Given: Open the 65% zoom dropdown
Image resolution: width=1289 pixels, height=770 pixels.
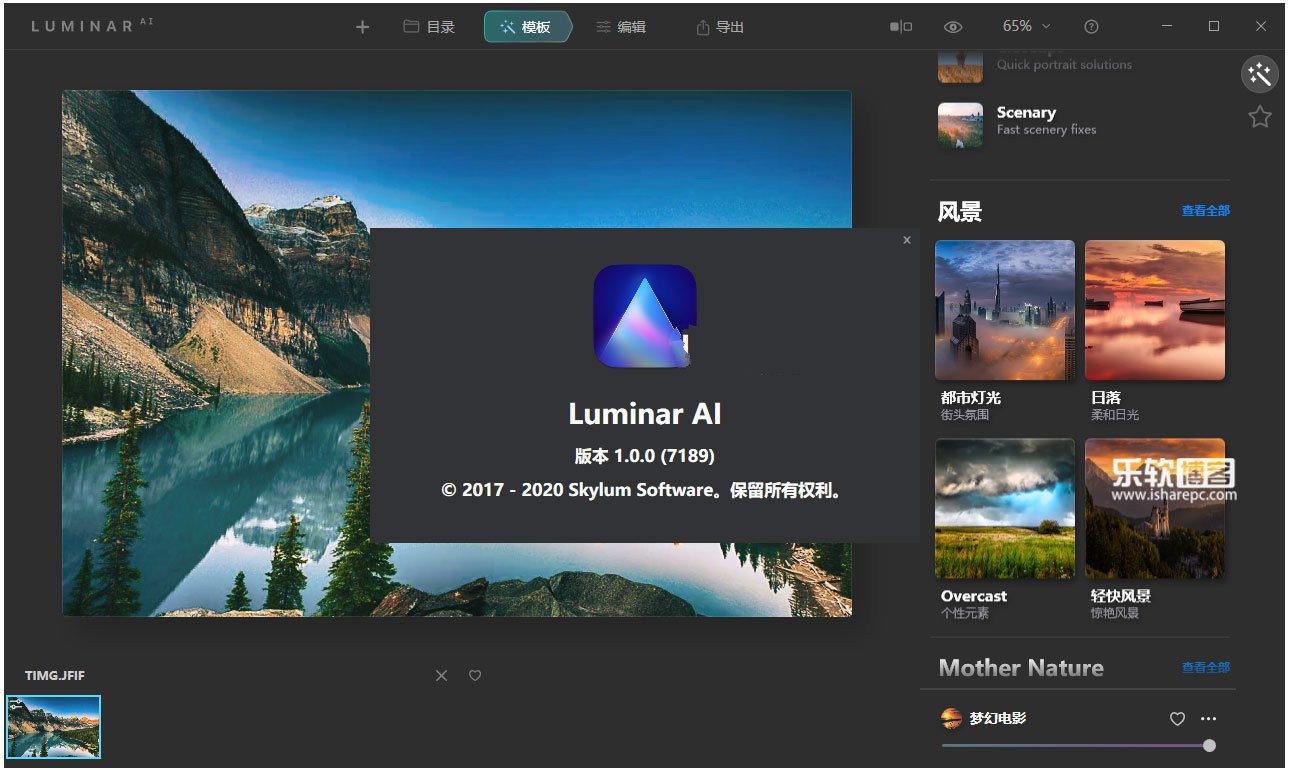Looking at the screenshot, I should [x=1027, y=26].
